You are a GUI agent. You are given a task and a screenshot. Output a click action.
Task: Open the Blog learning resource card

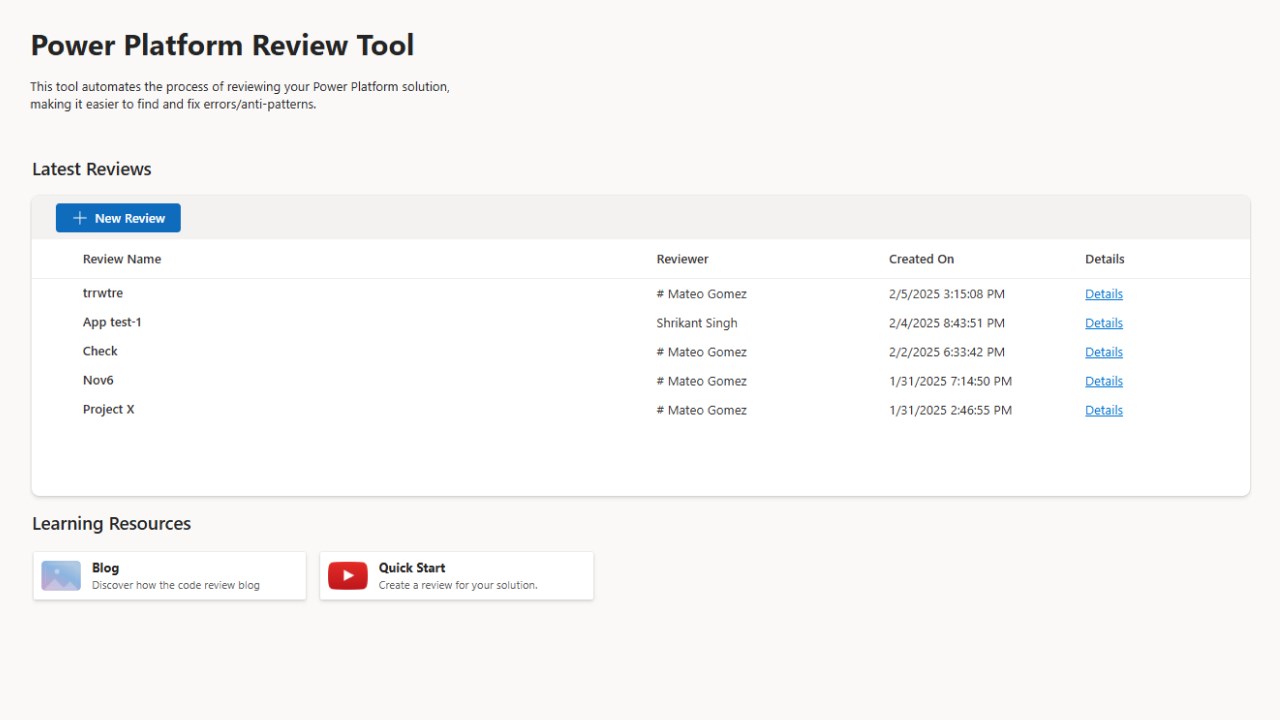(170, 576)
